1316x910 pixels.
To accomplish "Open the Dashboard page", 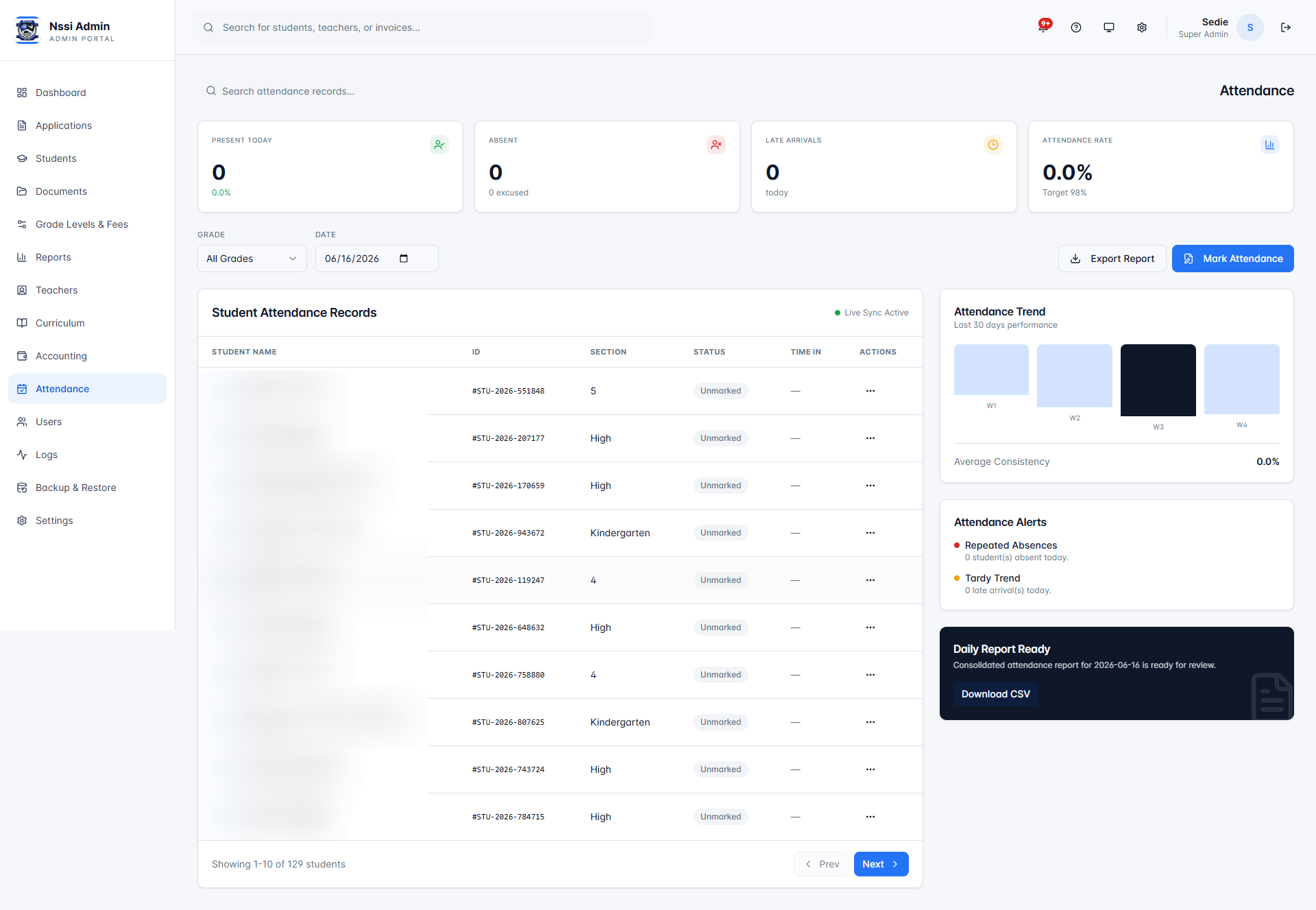I will click(87, 93).
